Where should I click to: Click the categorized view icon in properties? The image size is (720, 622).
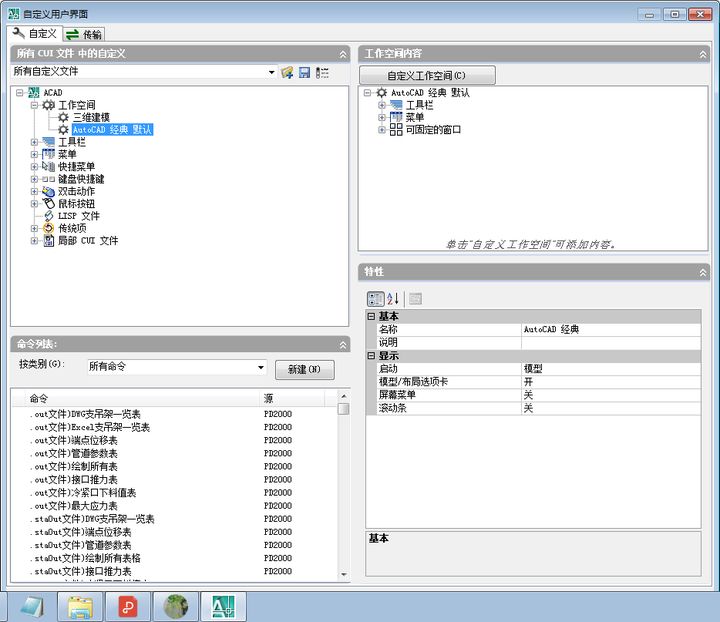click(376, 299)
